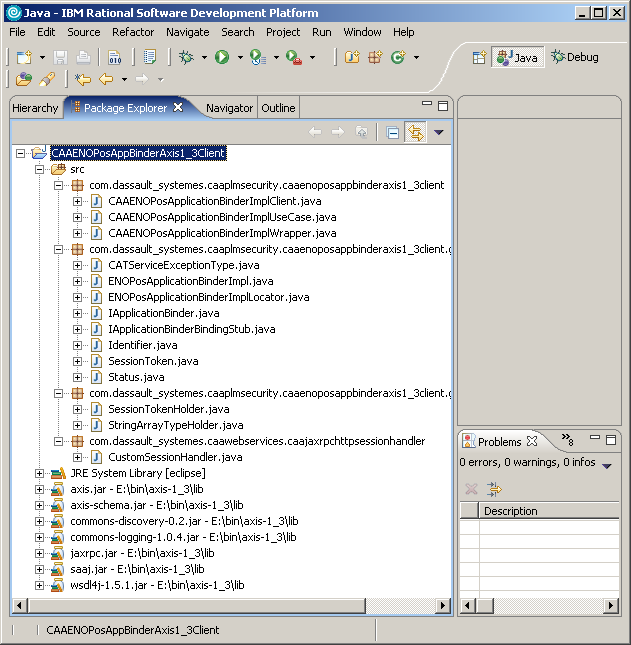Click the Status.java file icon

[96, 377]
